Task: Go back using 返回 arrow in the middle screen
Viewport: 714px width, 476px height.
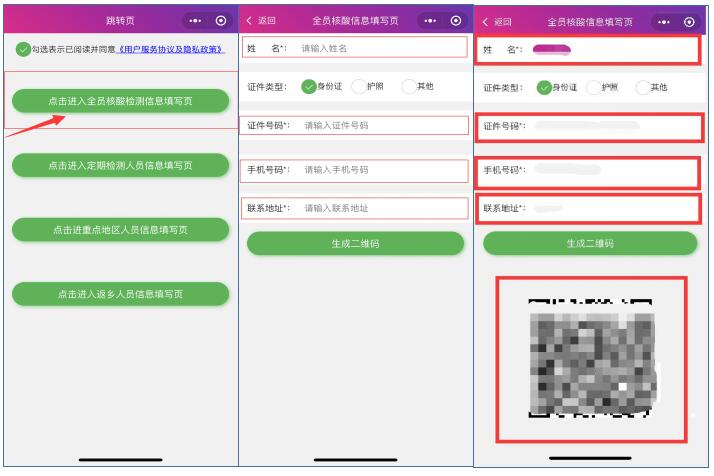Action: pos(261,20)
